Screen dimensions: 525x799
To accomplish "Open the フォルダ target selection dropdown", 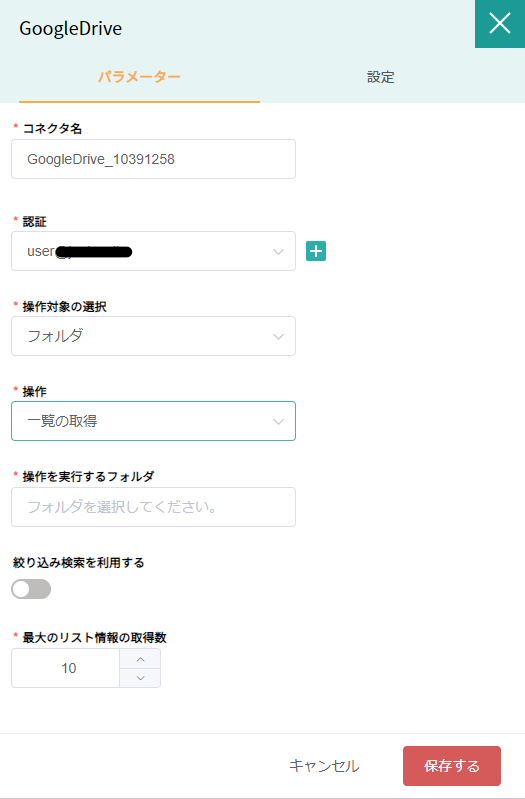I will point(153,336).
